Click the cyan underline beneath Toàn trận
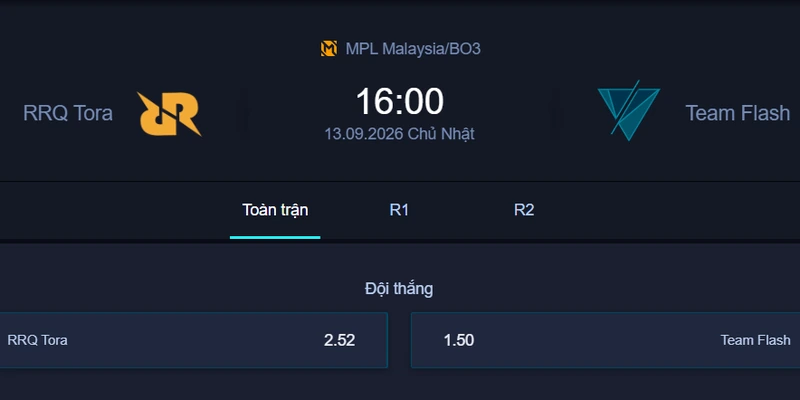Image resolution: width=800 pixels, height=400 pixels. click(275, 237)
